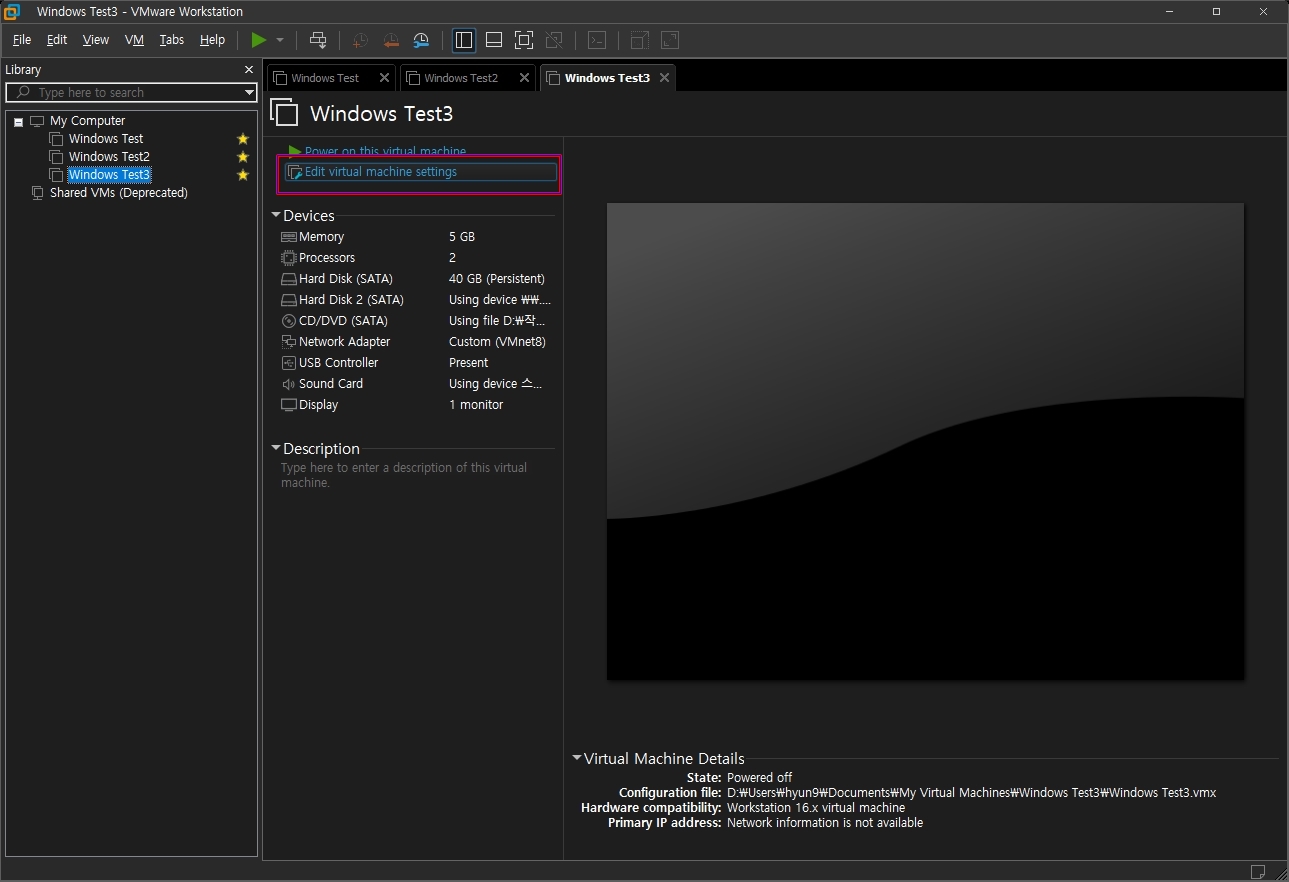Close the Windows Test3 tab
1289x882 pixels.
click(x=664, y=78)
